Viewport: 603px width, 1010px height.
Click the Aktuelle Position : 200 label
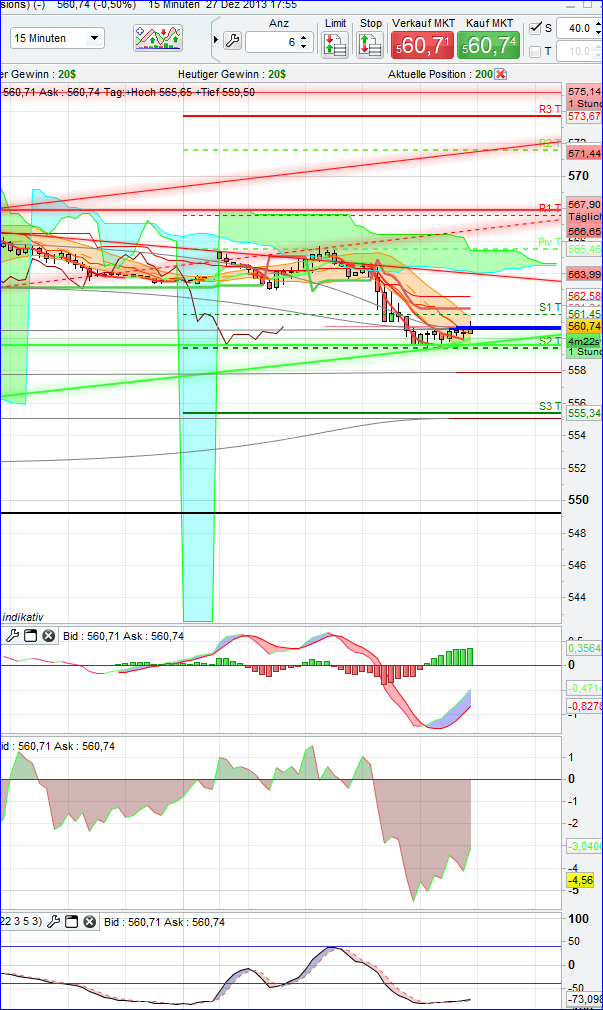point(440,74)
